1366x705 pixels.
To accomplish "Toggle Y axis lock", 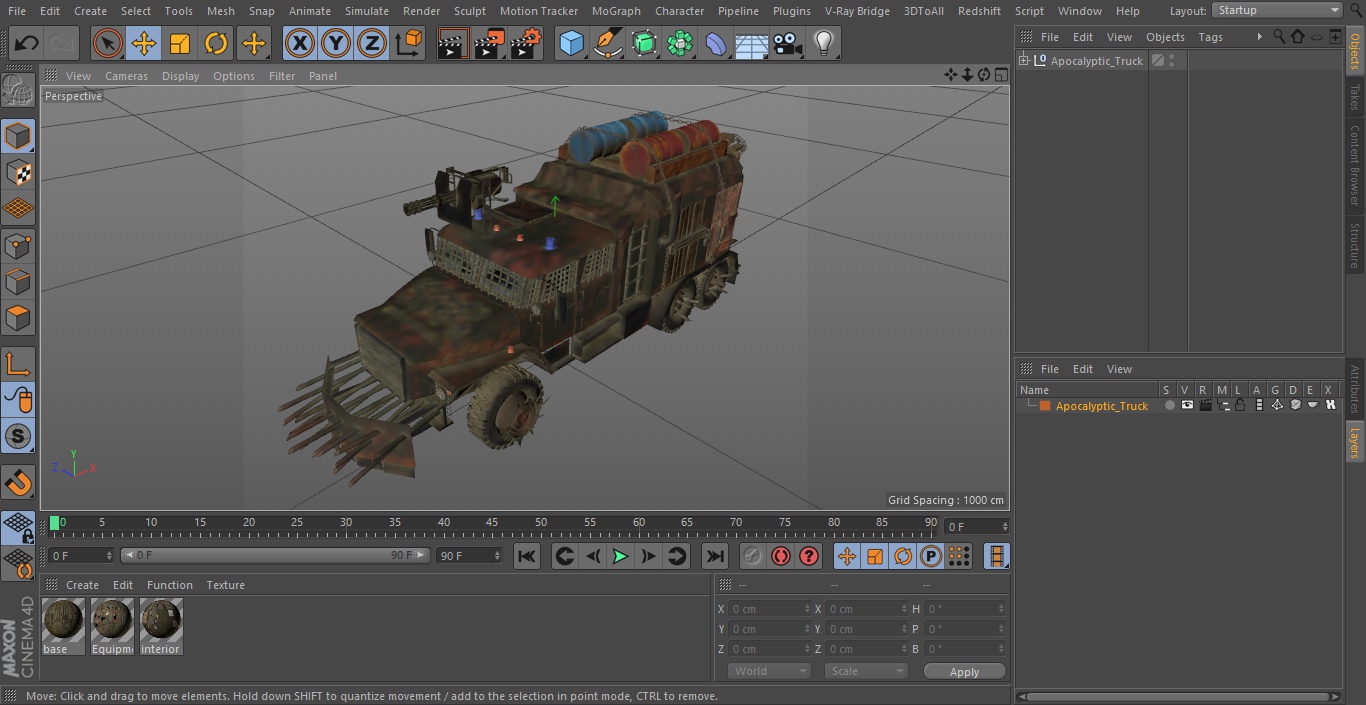I will 336,44.
